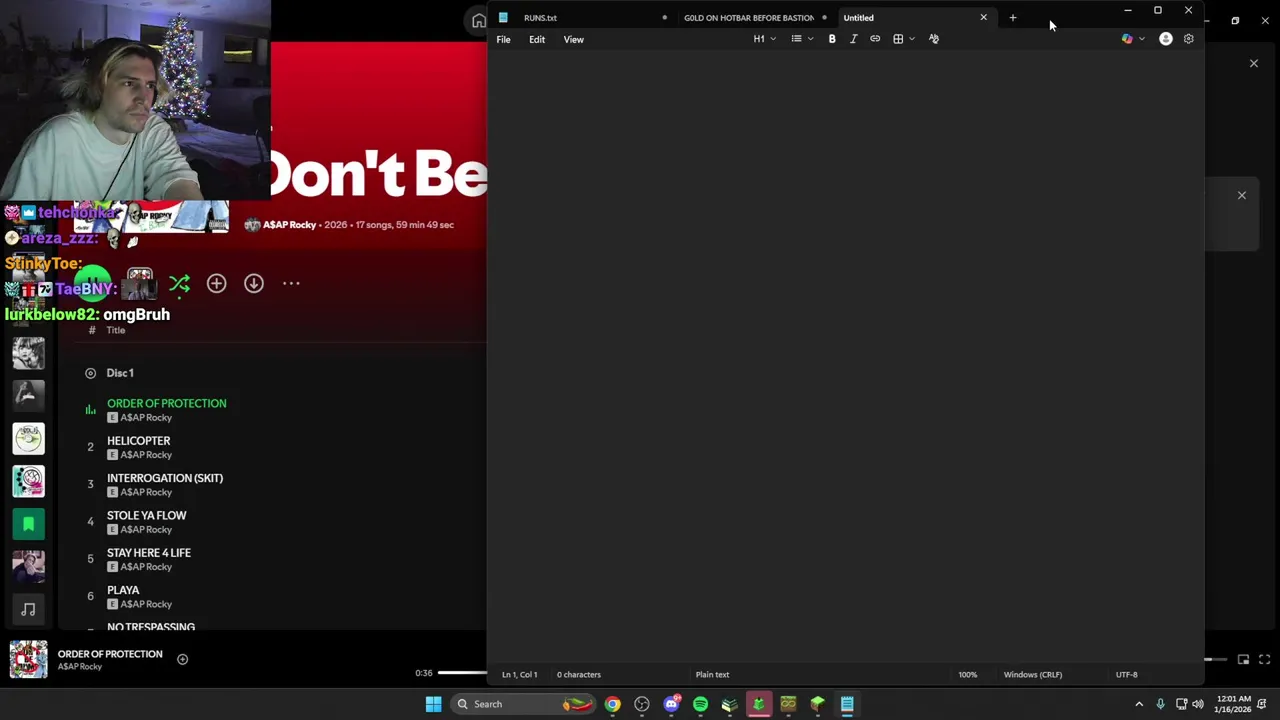The height and width of the screenshot is (720, 1280).
Task: Open the music note playlist in Spotify sidebar
Action: click(x=28, y=609)
